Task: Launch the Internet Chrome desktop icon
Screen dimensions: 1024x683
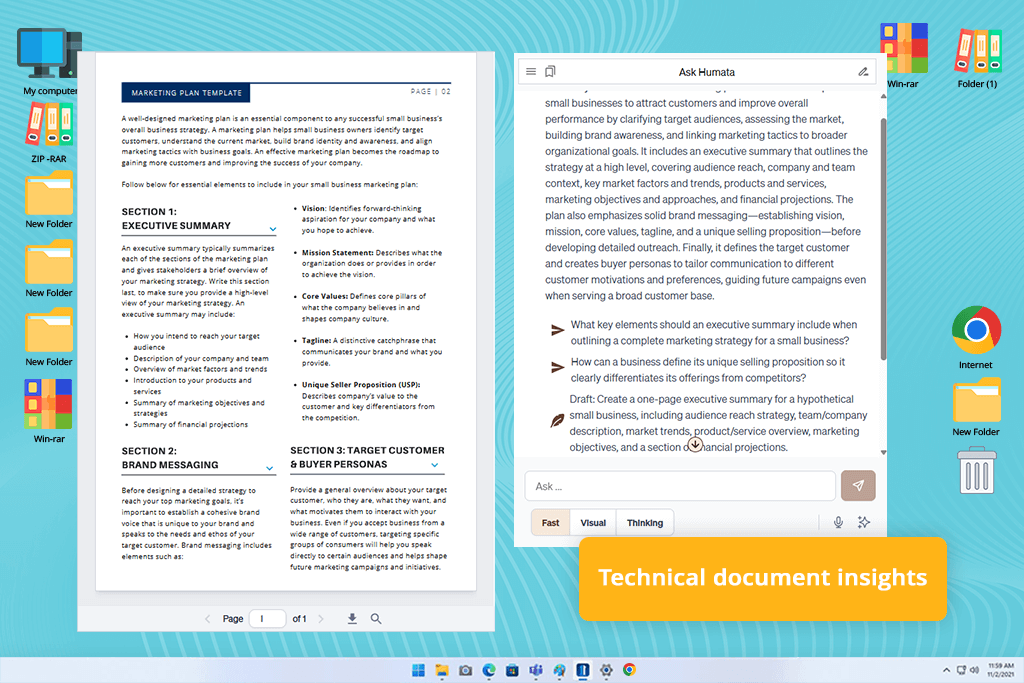Action: [x=976, y=338]
